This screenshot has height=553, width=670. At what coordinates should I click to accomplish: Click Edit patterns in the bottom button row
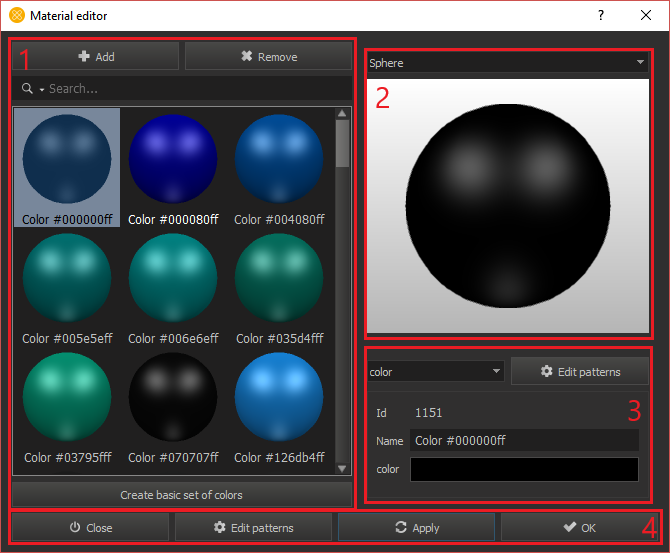click(253, 528)
